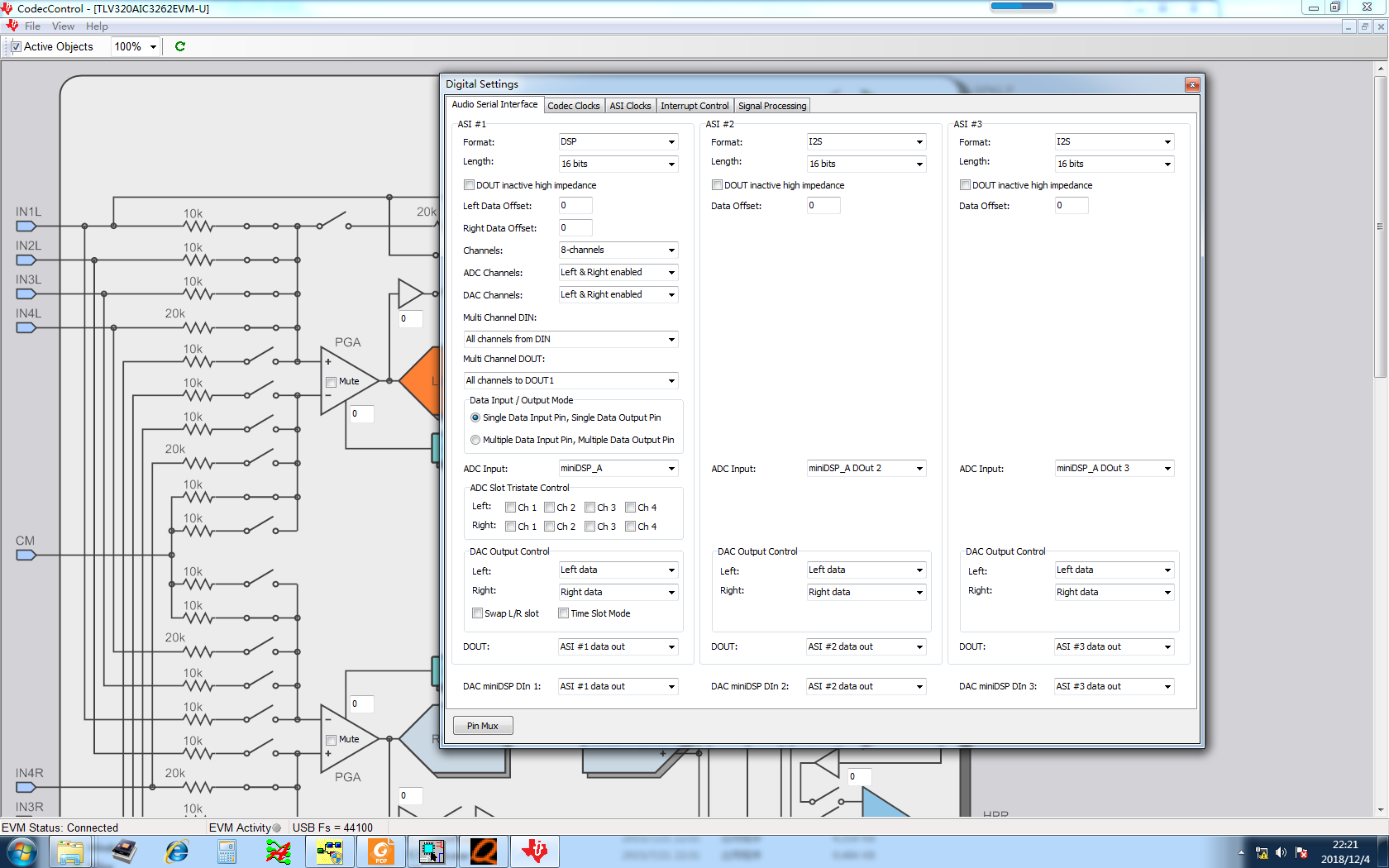
Task: Open the Windows Start menu
Action: pyautogui.click(x=21, y=851)
